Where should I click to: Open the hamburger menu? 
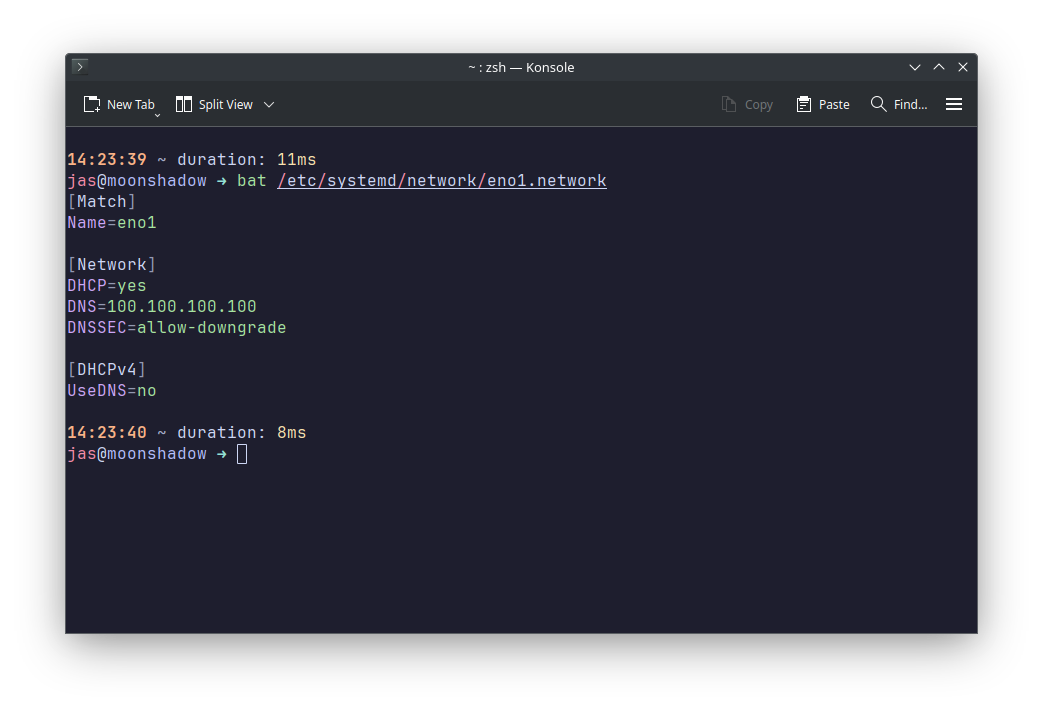click(x=954, y=104)
